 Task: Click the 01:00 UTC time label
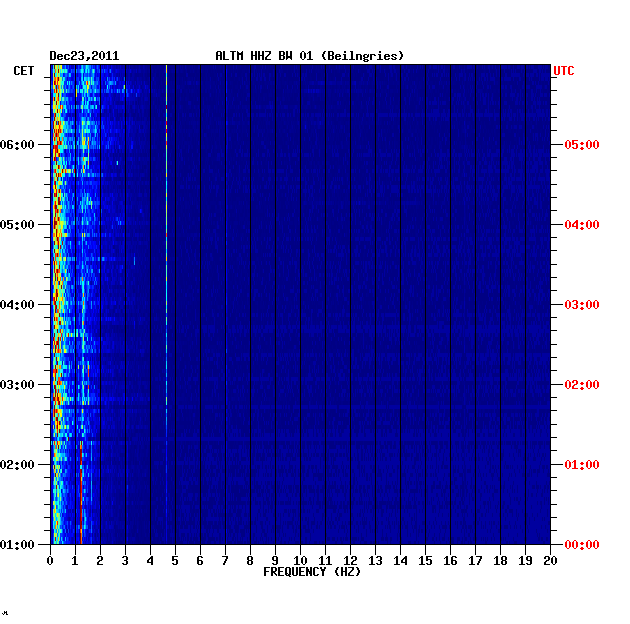point(582,464)
